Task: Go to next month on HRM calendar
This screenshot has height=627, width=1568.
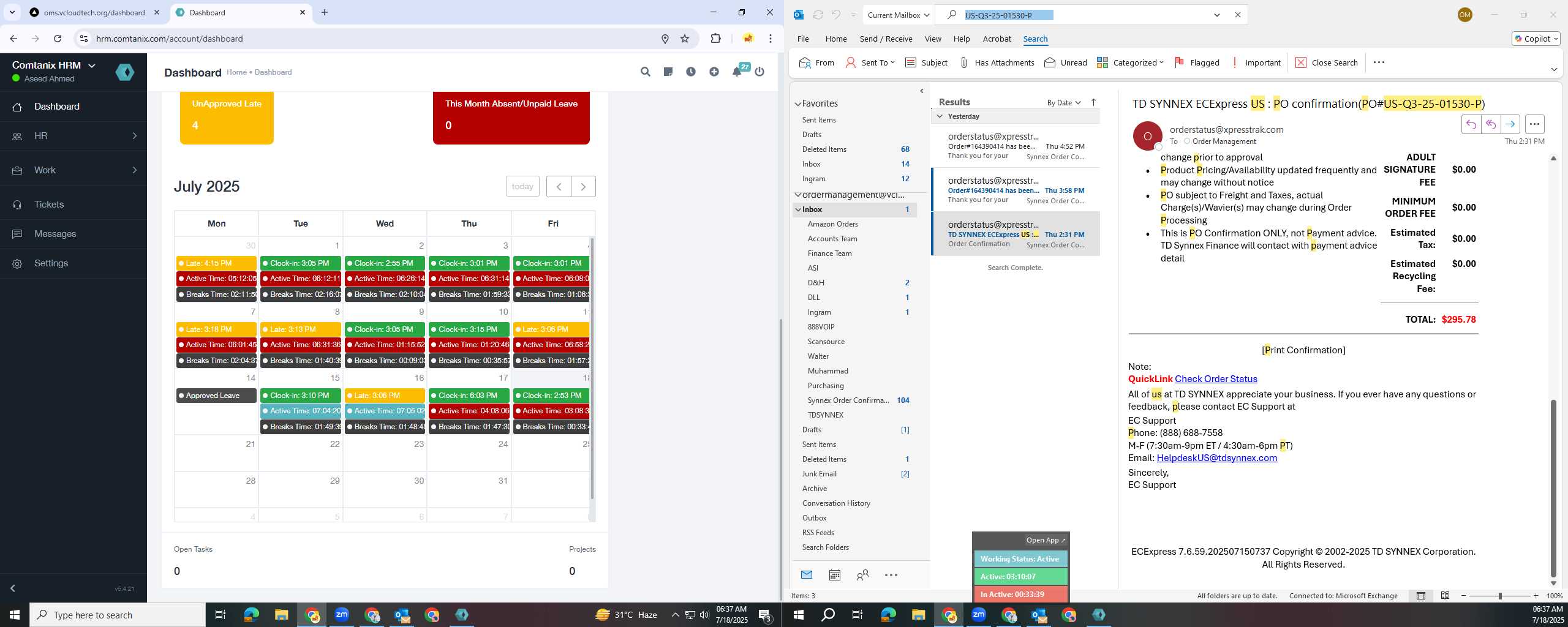Action: pos(583,187)
